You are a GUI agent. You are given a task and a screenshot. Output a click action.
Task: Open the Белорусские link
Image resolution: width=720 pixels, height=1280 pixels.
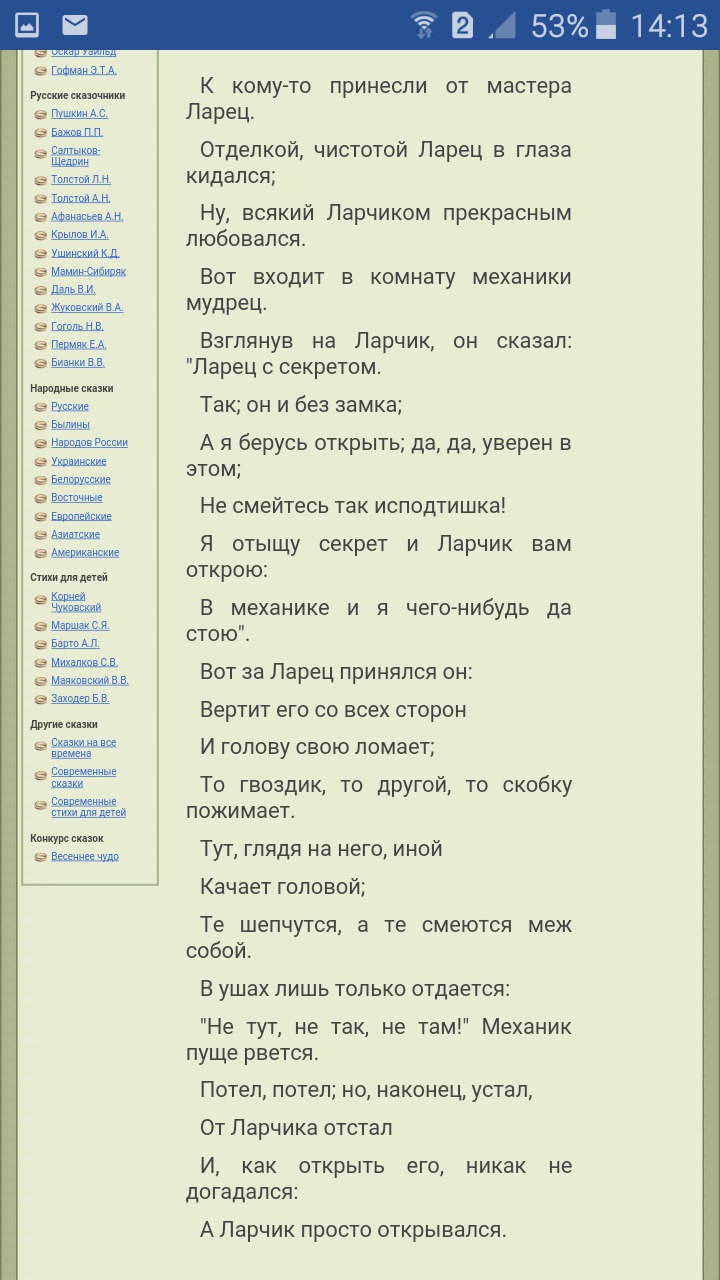click(x=81, y=479)
